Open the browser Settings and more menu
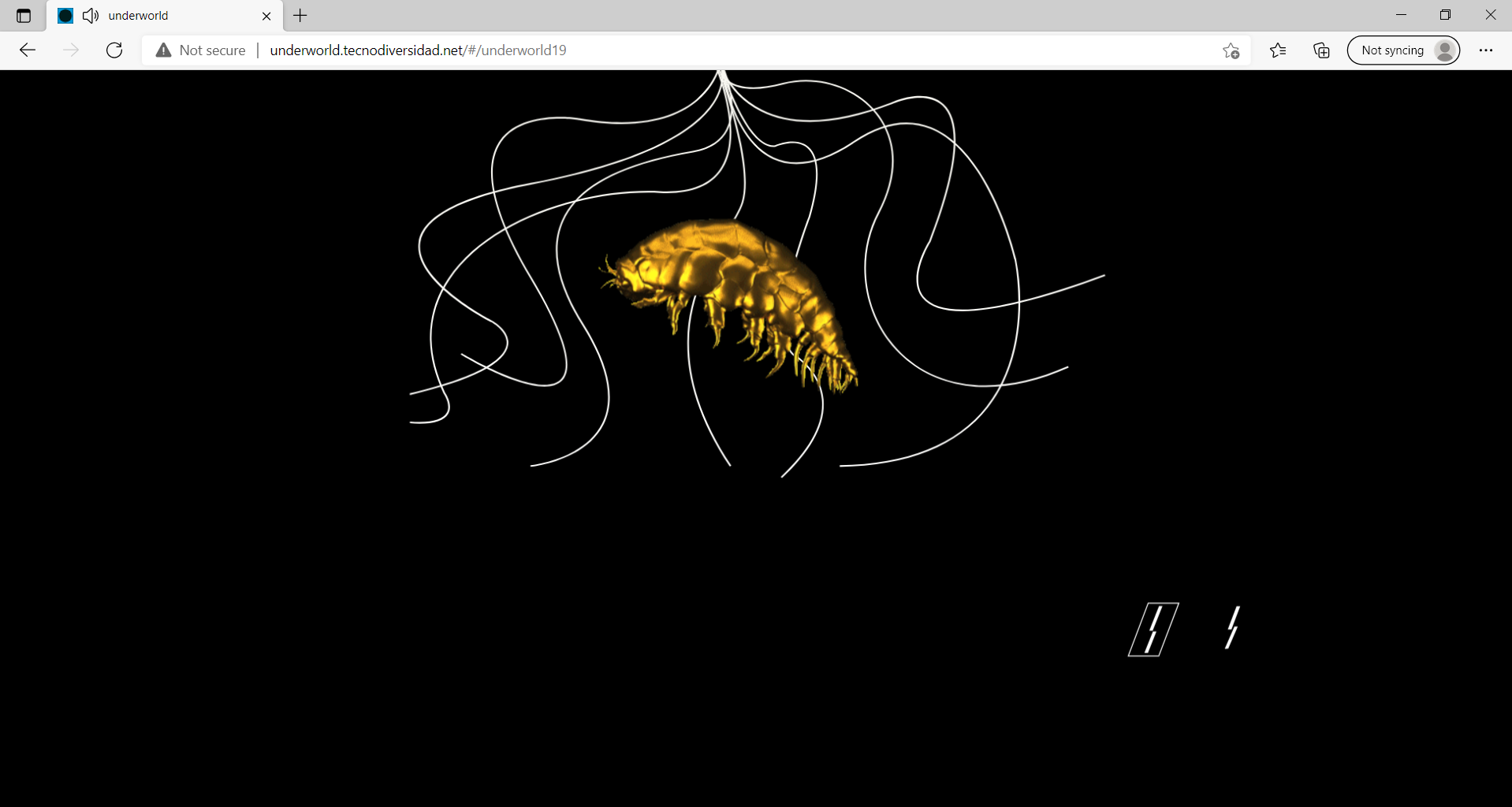1512x807 pixels. coord(1486,50)
